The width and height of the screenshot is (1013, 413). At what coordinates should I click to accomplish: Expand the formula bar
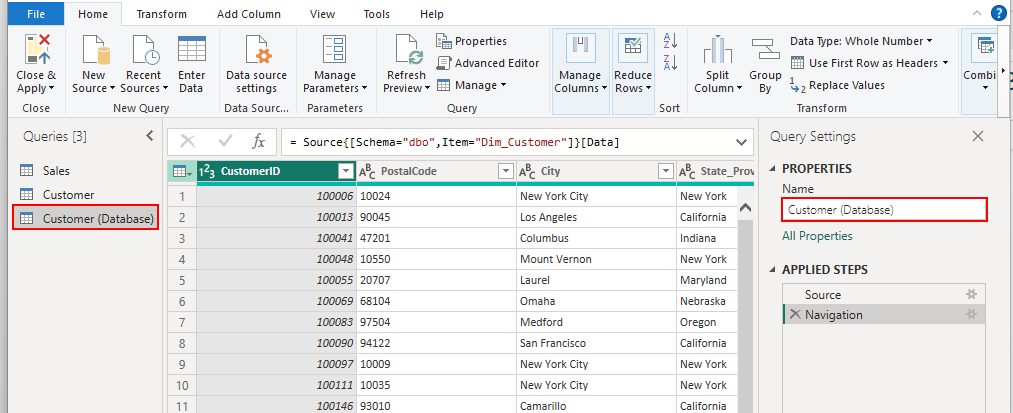(x=740, y=142)
